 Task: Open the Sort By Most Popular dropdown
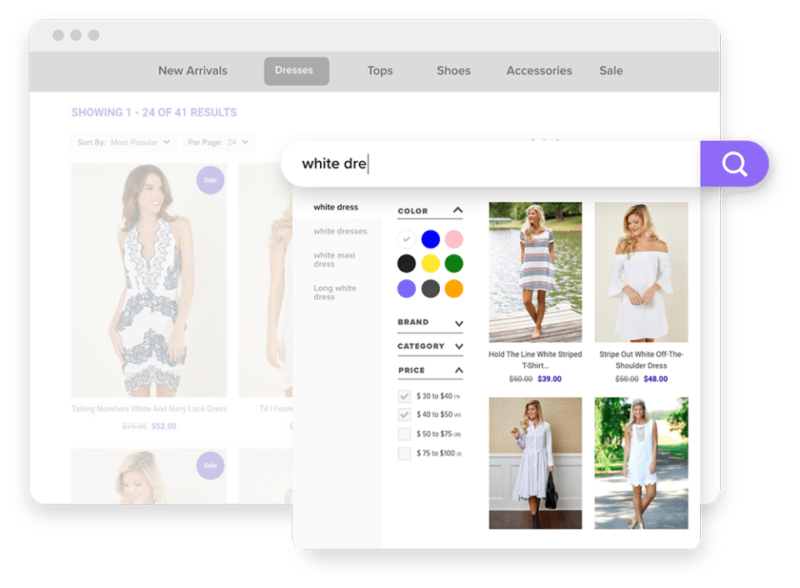pyautogui.click(x=123, y=142)
